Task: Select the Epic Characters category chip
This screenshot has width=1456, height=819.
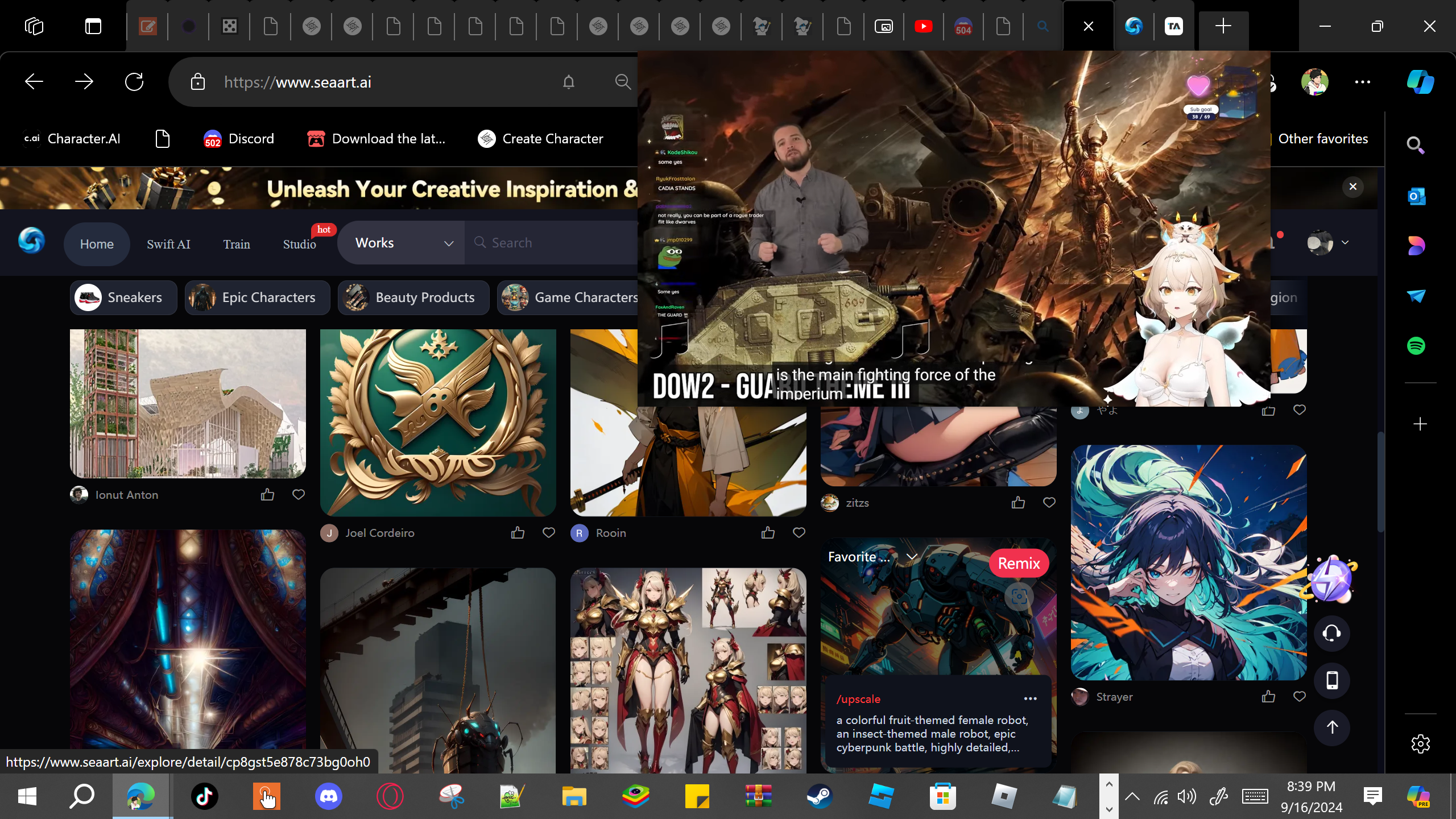Action: pyautogui.click(x=257, y=297)
